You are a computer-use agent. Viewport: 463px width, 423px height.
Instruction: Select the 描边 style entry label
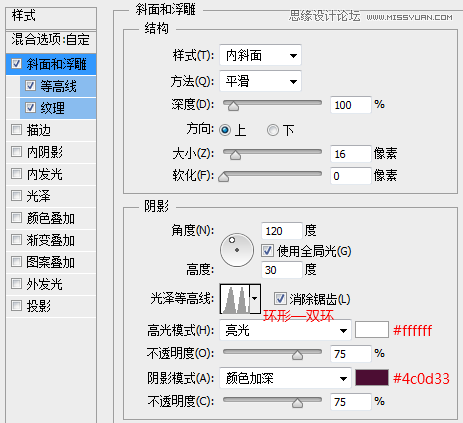click(x=38, y=130)
